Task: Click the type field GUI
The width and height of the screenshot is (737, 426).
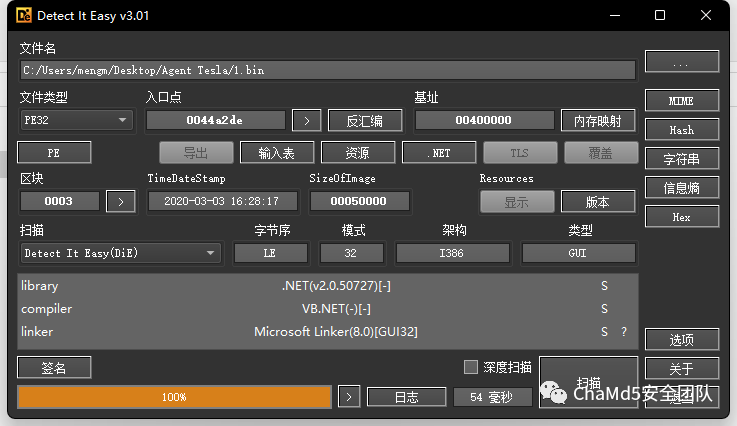Action: pos(578,253)
